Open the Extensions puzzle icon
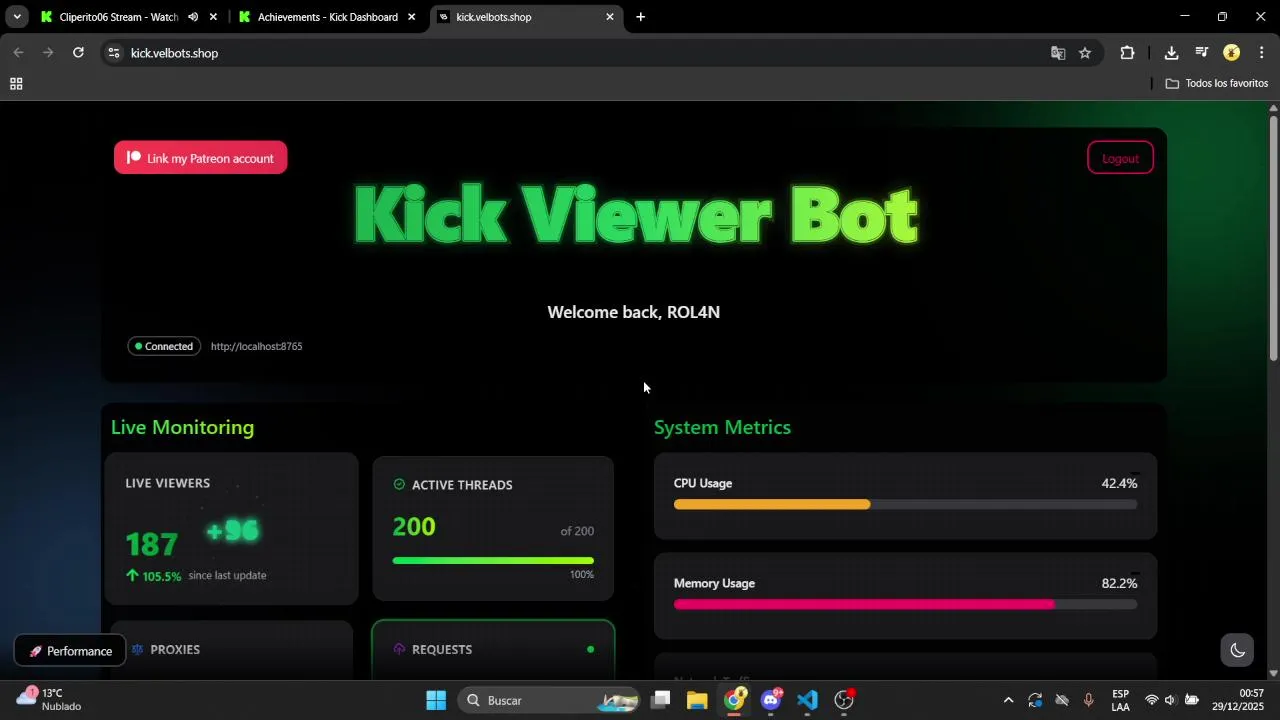Viewport: 1280px width, 720px height. tap(1127, 53)
